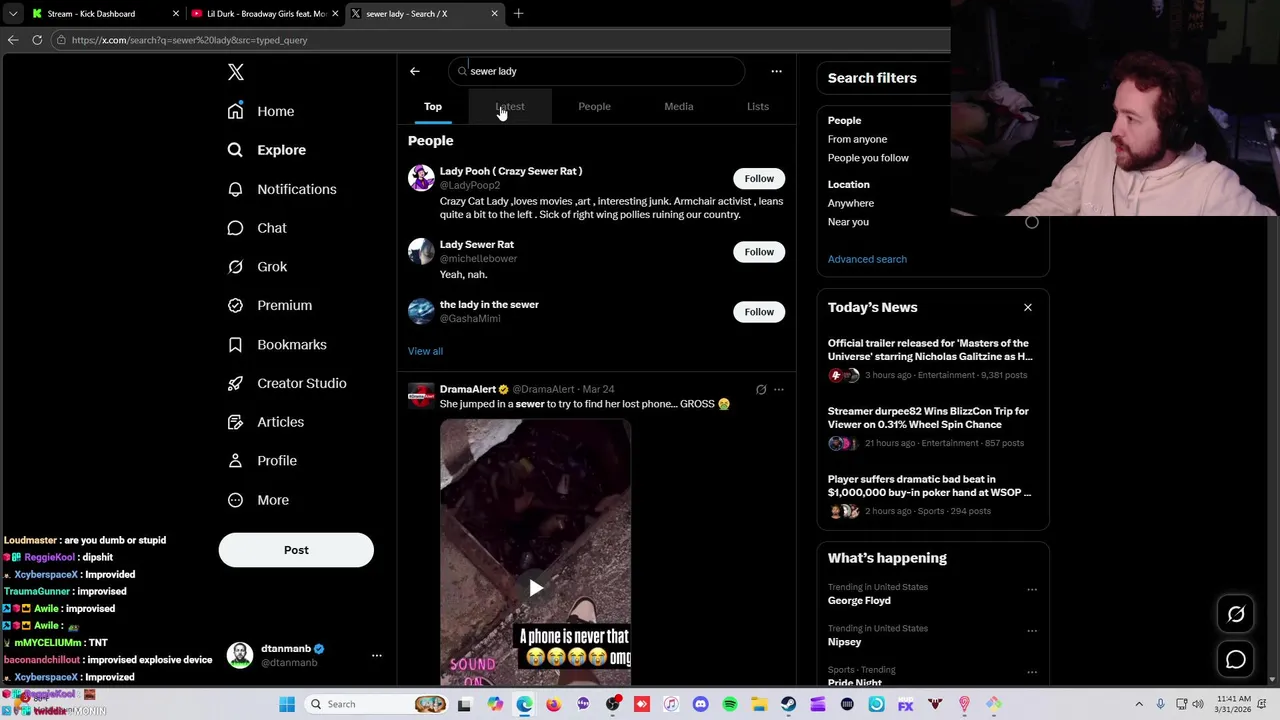Open Grok from the sidebar
Viewport: 1280px width, 720px height.
click(257, 267)
